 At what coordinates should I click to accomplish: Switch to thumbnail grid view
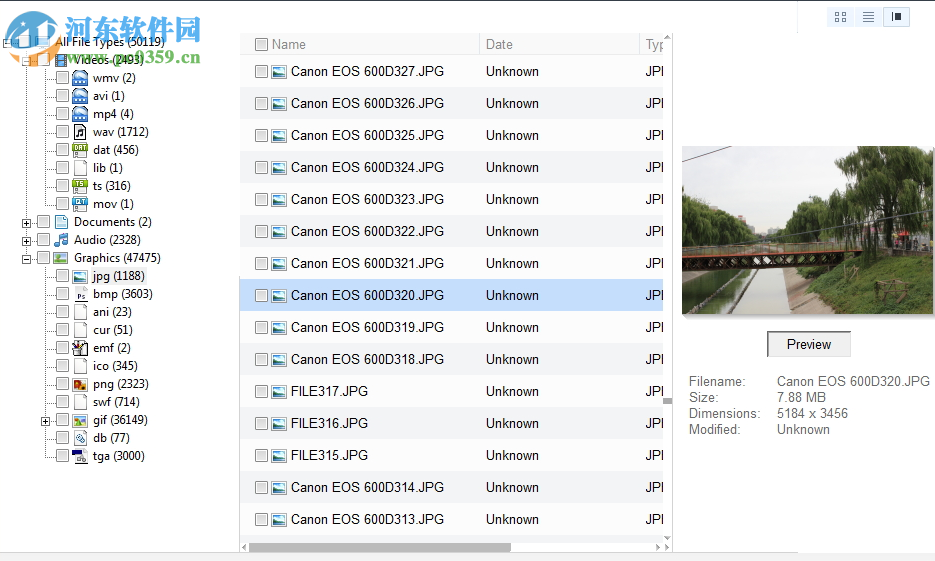click(840, 17)
